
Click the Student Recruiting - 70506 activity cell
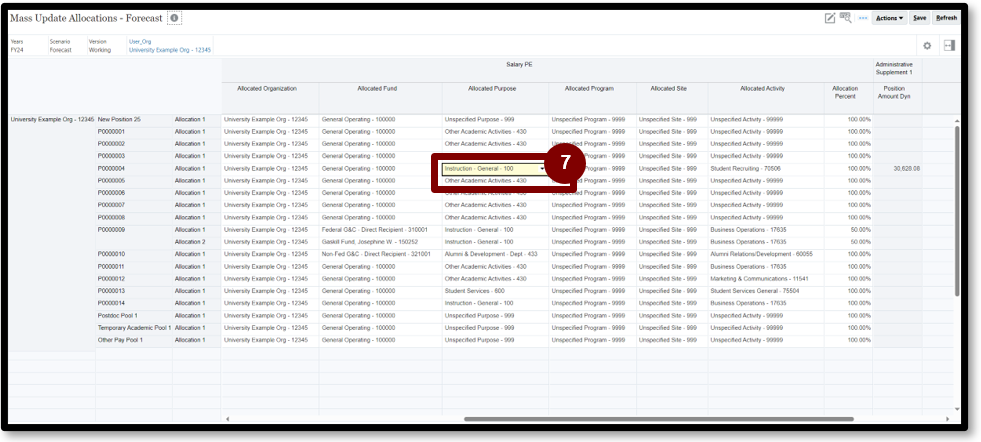point(766,168)
